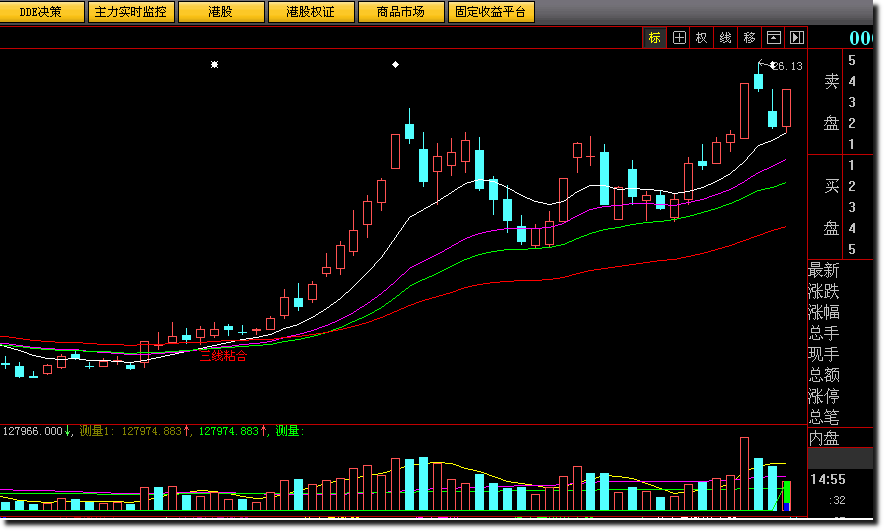Collapse panel using the up-arrow window icon
The width and height of the screenshot is (885, 531).
point(773,38)
